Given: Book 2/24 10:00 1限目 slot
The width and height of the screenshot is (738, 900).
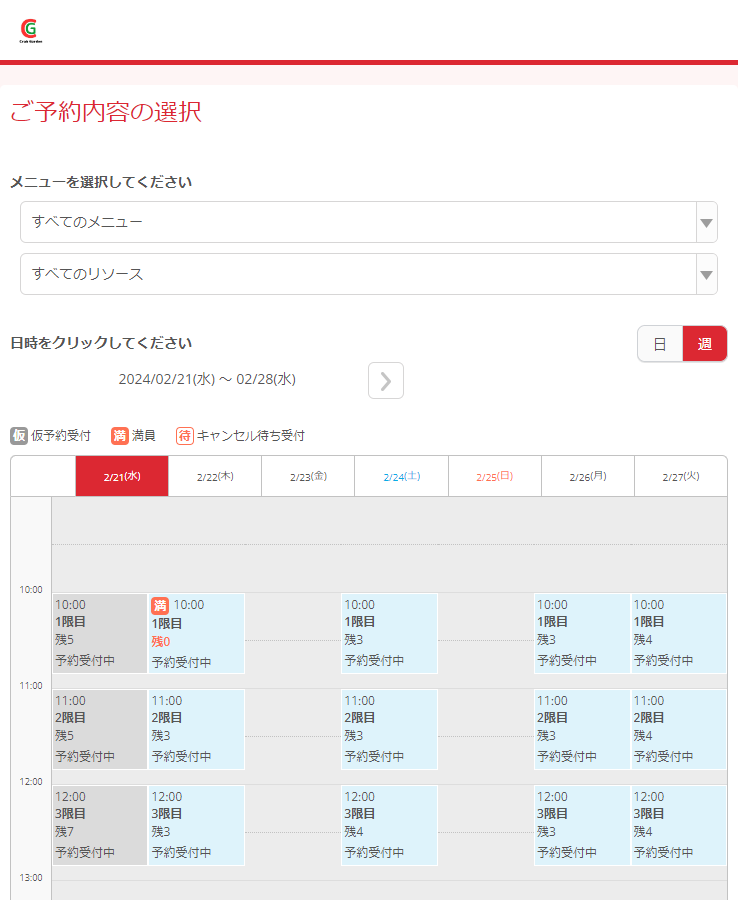Looking at the screenshot, I should click(x=389, y=632).
